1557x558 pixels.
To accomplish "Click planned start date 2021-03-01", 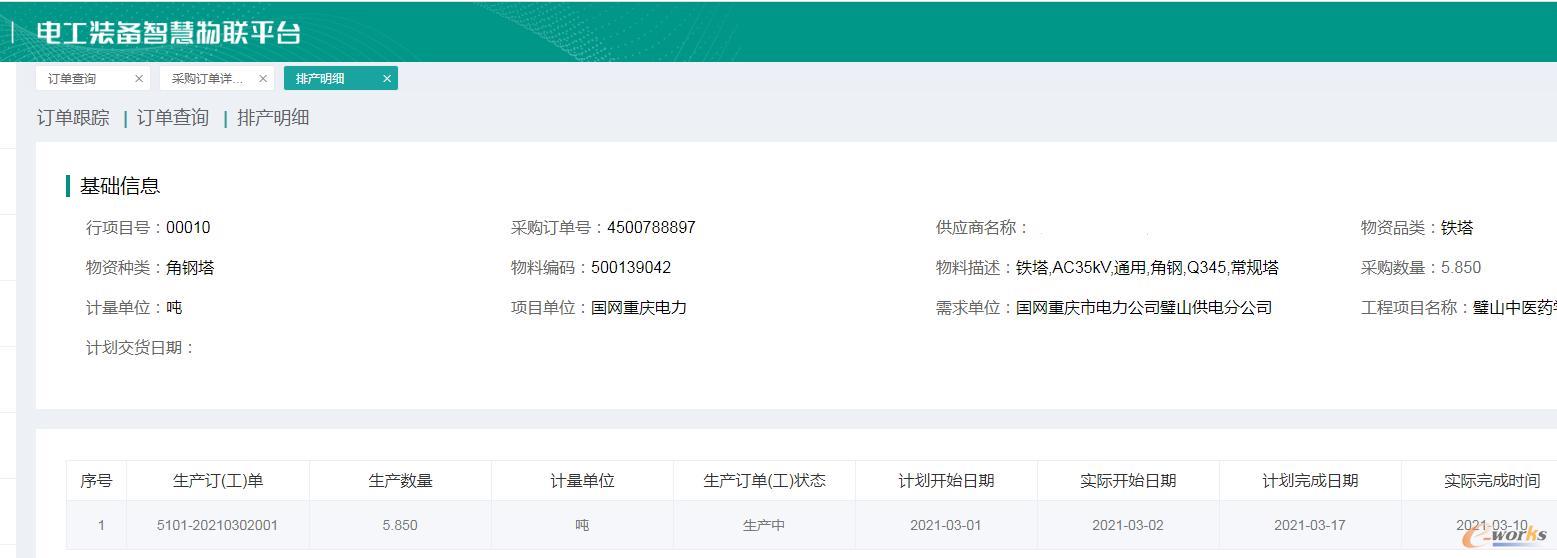I will pos(946,525).
